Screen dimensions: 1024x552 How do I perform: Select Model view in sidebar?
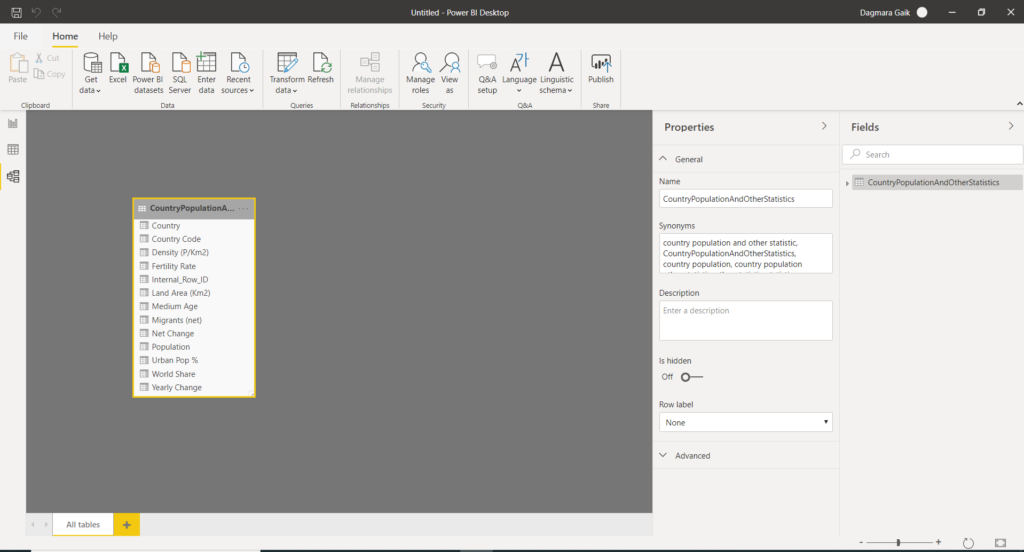pyautogui.click(x=13, y=176)
